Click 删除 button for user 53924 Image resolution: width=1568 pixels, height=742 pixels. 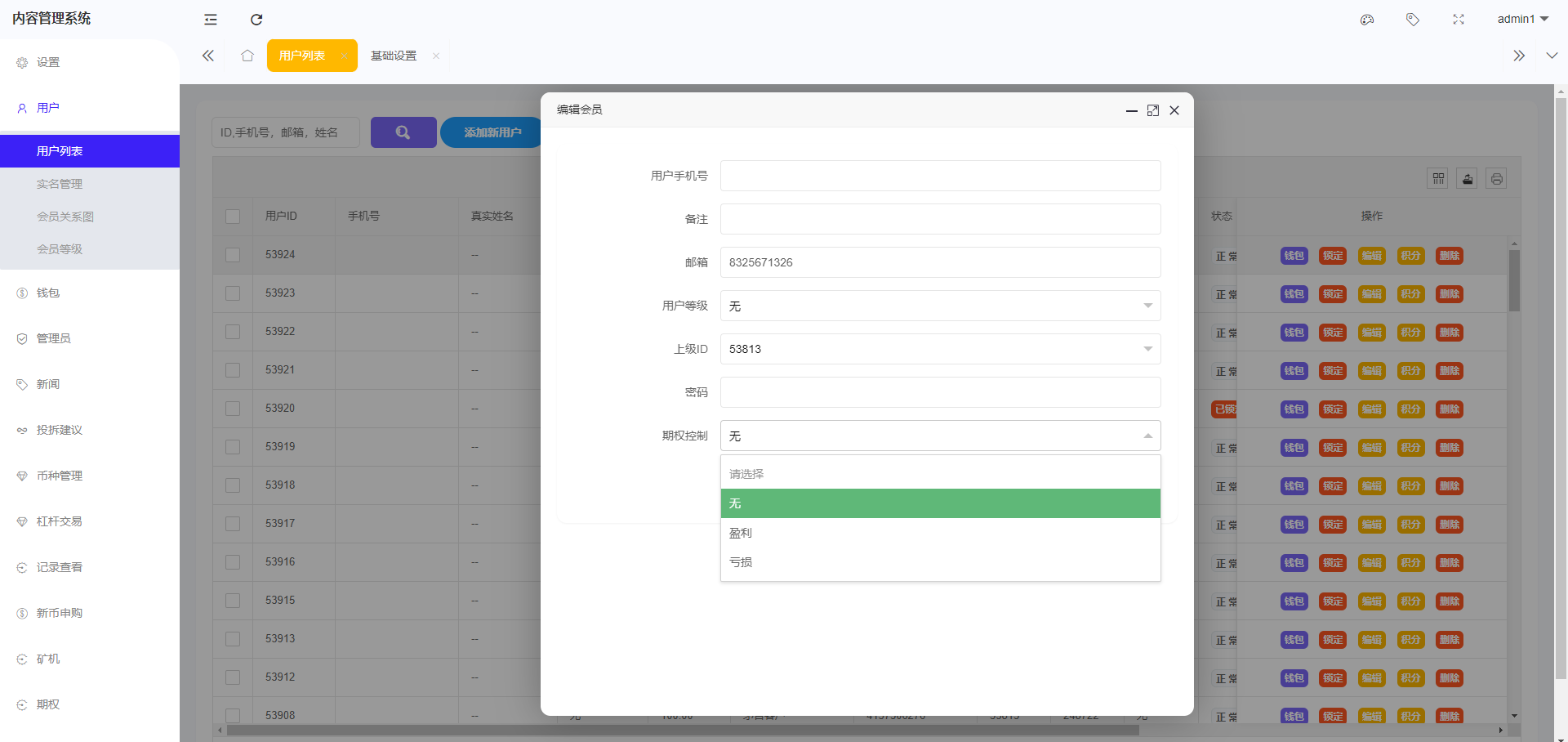pyautogui.click(x=1450, y=256)
